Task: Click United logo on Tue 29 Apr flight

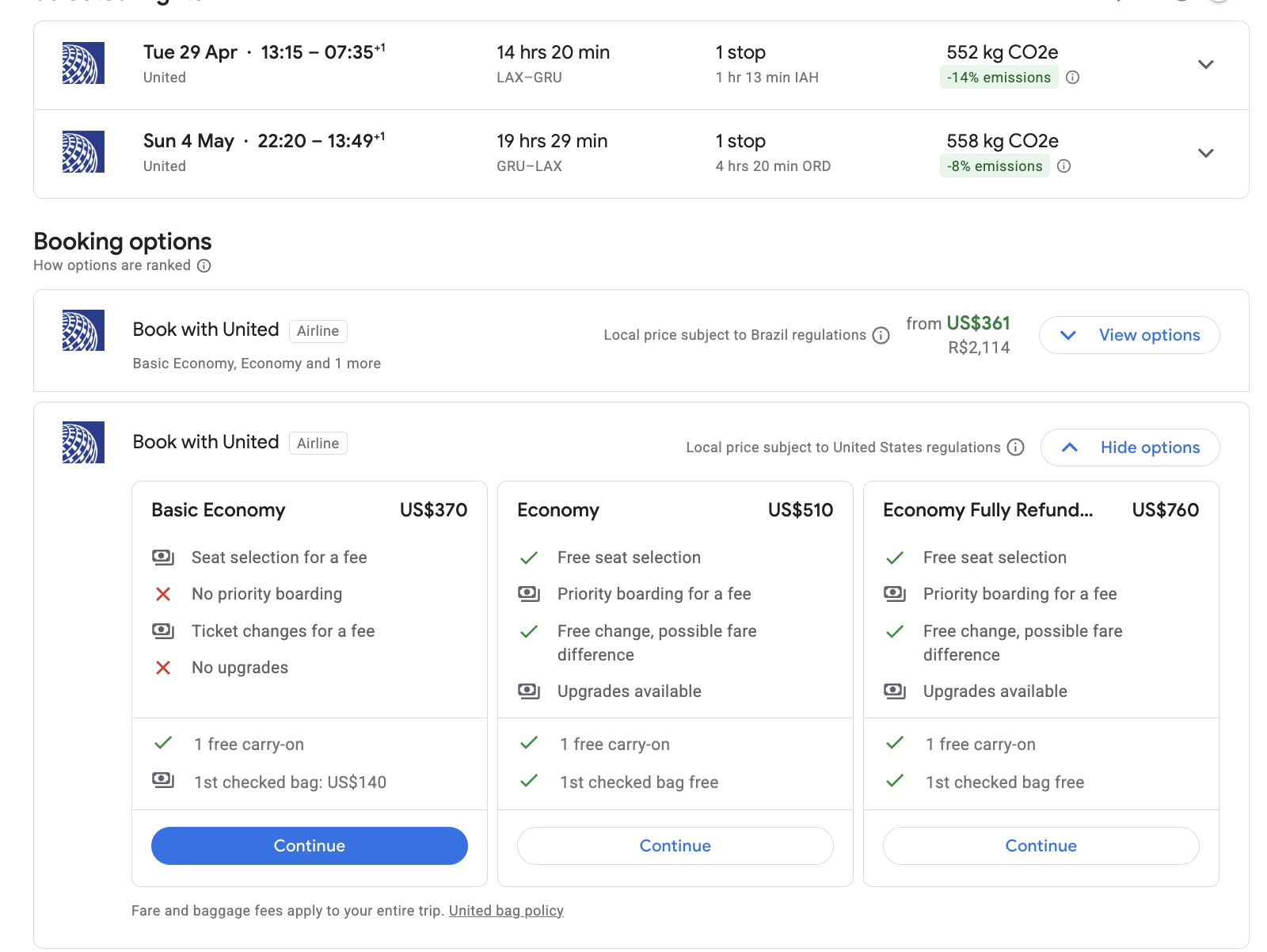Action: (83, 63)
